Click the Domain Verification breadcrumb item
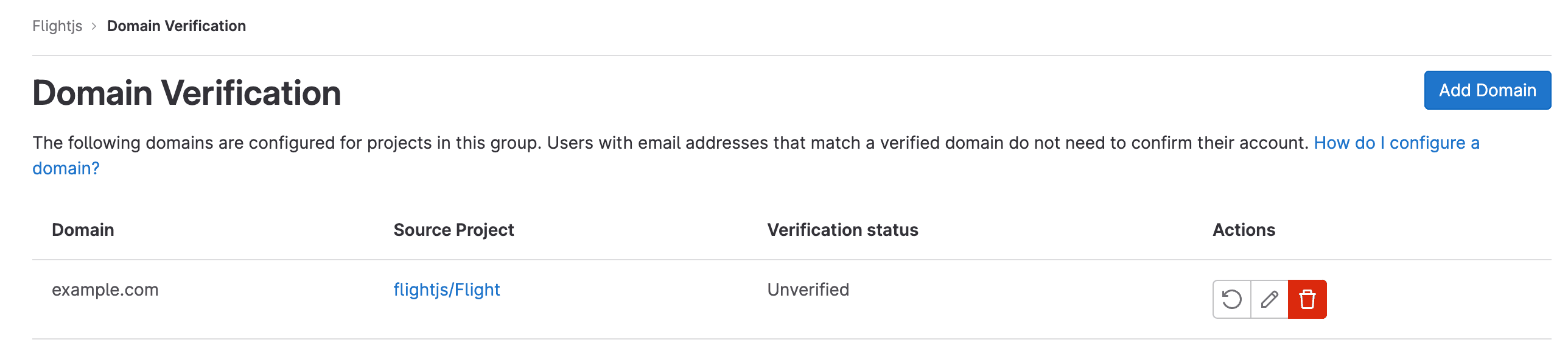Screen dimensions: 1568x345 (177, 26)
